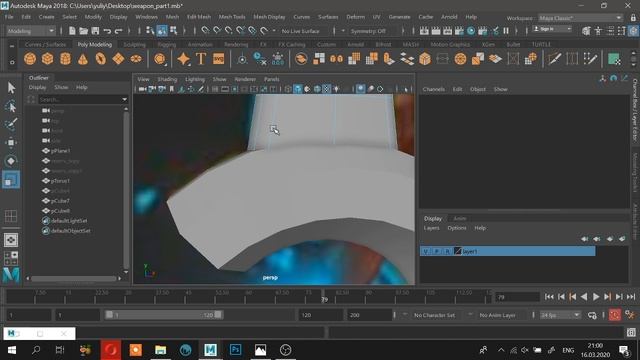Open the Layer Editor Options menu

[x=457, y=228]
